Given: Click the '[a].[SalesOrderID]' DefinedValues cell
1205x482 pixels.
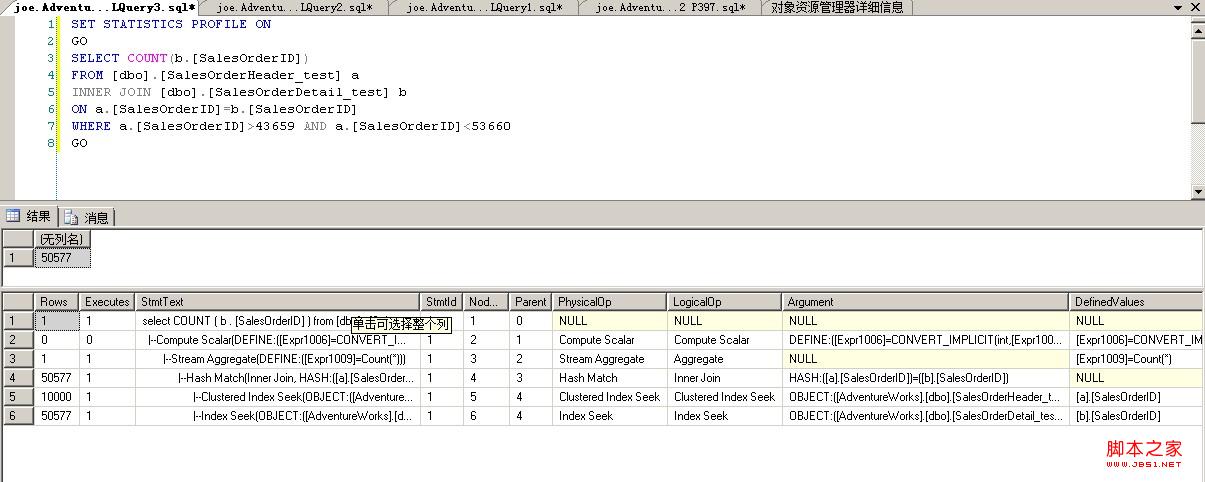Looking at the screenshot, I should coord(1137,397).
